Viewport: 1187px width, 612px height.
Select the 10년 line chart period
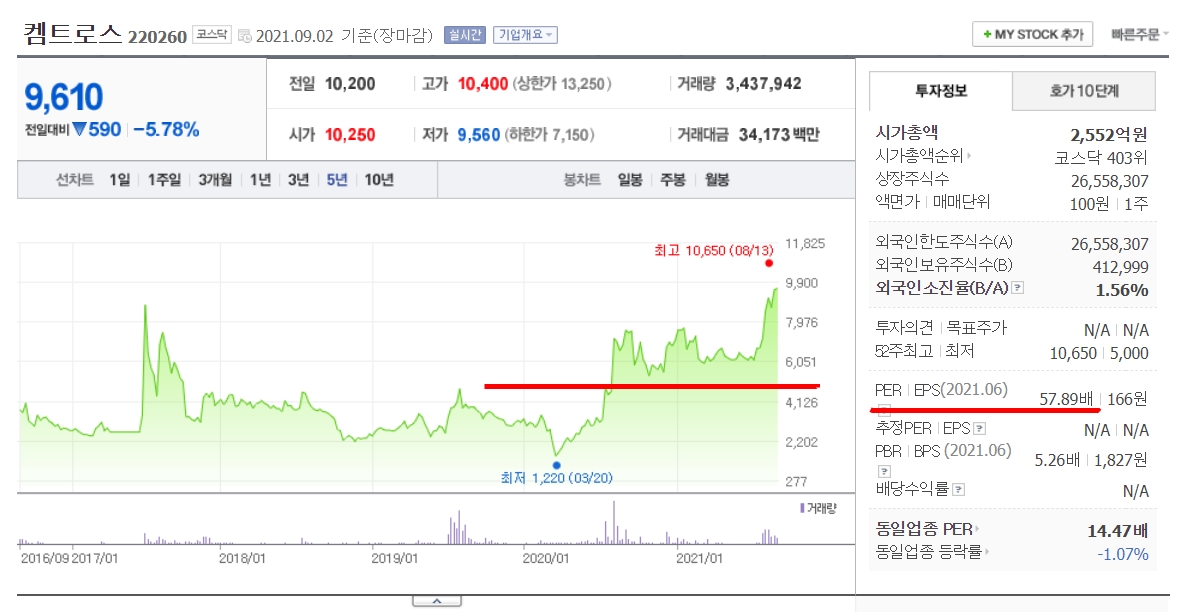pos(379,180)
